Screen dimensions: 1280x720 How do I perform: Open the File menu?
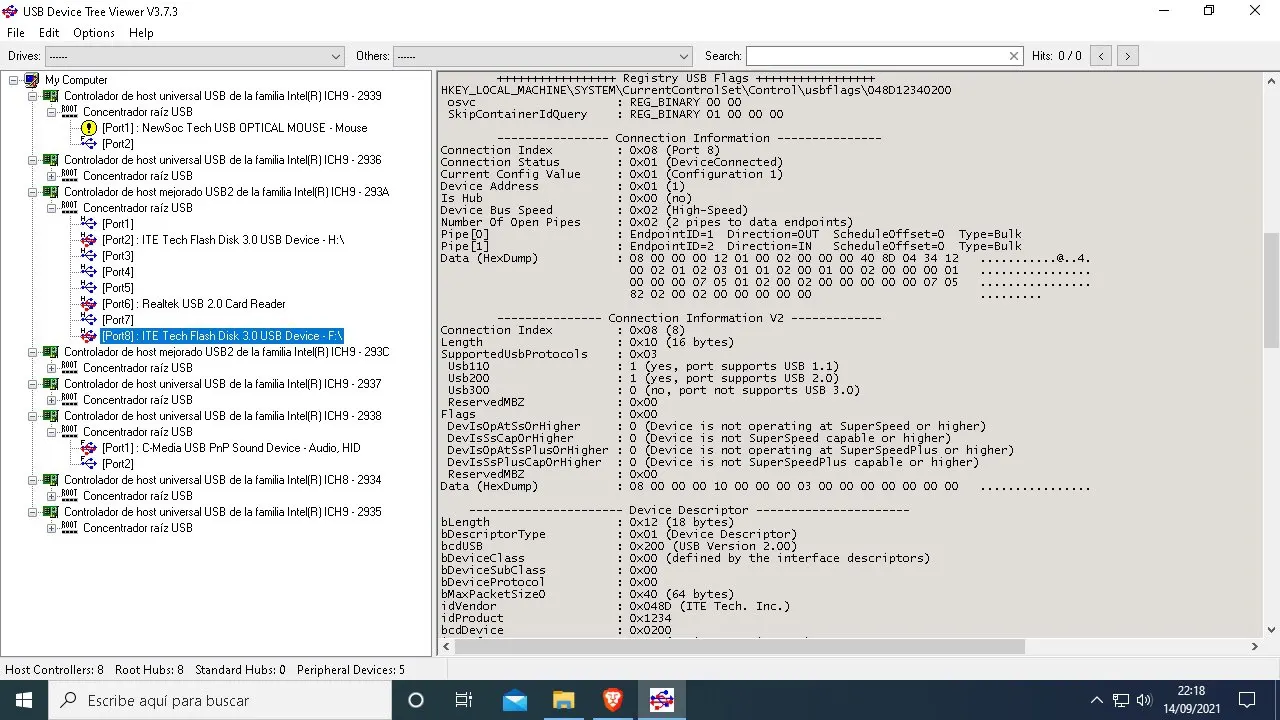point(16,33)
